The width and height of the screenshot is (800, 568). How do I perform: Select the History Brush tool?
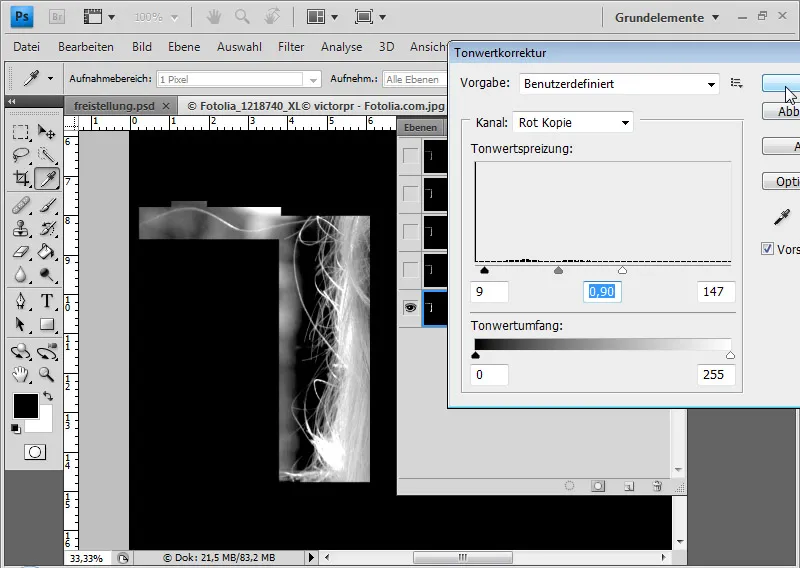point(47,228)
